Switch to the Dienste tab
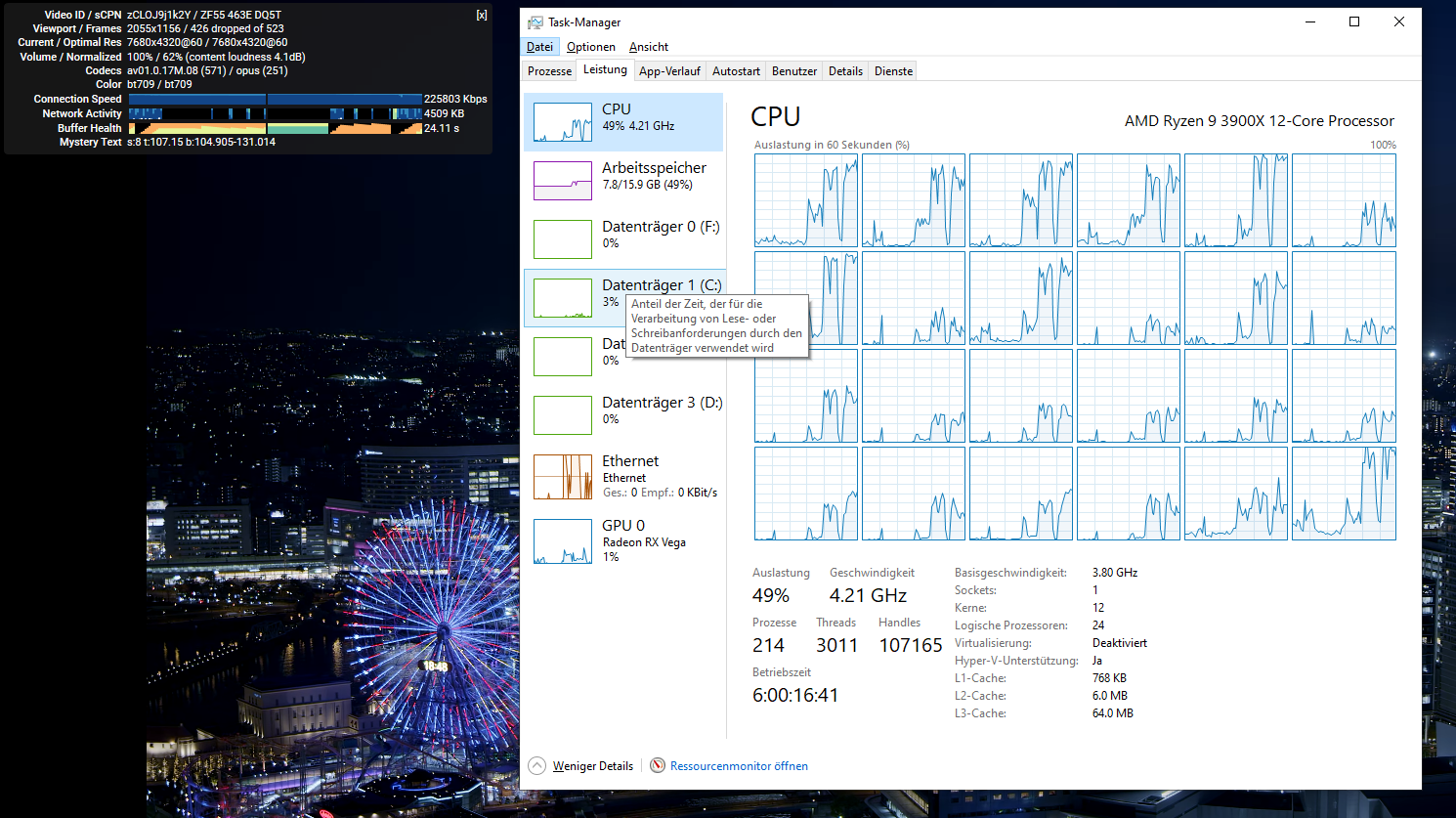The height and width of the screenshot is (818, 1456). pyautogui.click(x=893, y=71)
